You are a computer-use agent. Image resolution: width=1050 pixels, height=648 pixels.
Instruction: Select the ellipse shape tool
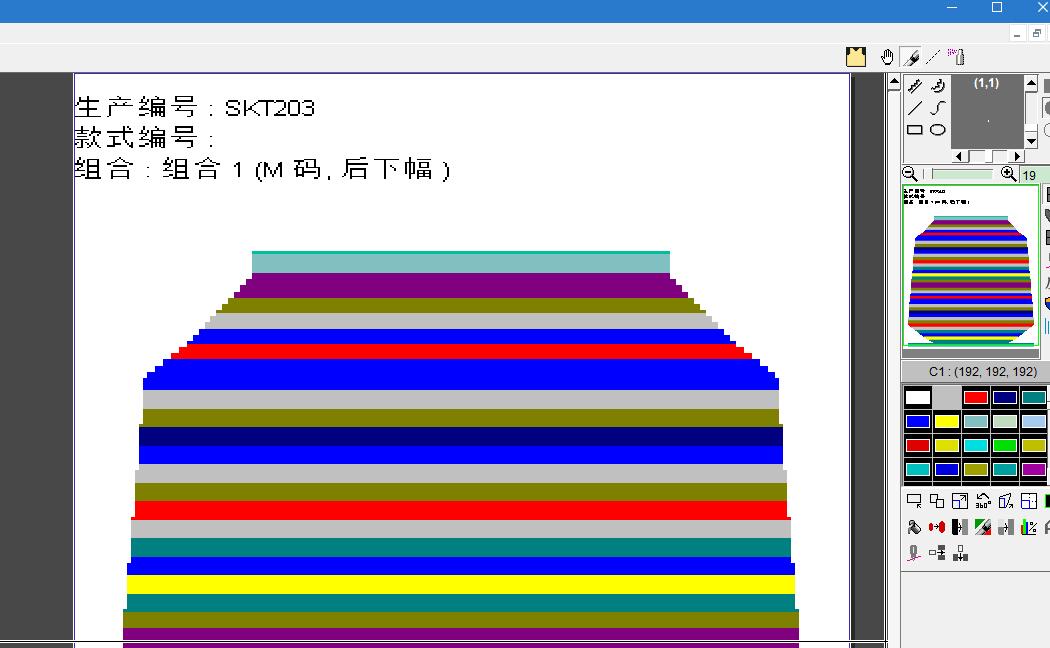point(938,130)
